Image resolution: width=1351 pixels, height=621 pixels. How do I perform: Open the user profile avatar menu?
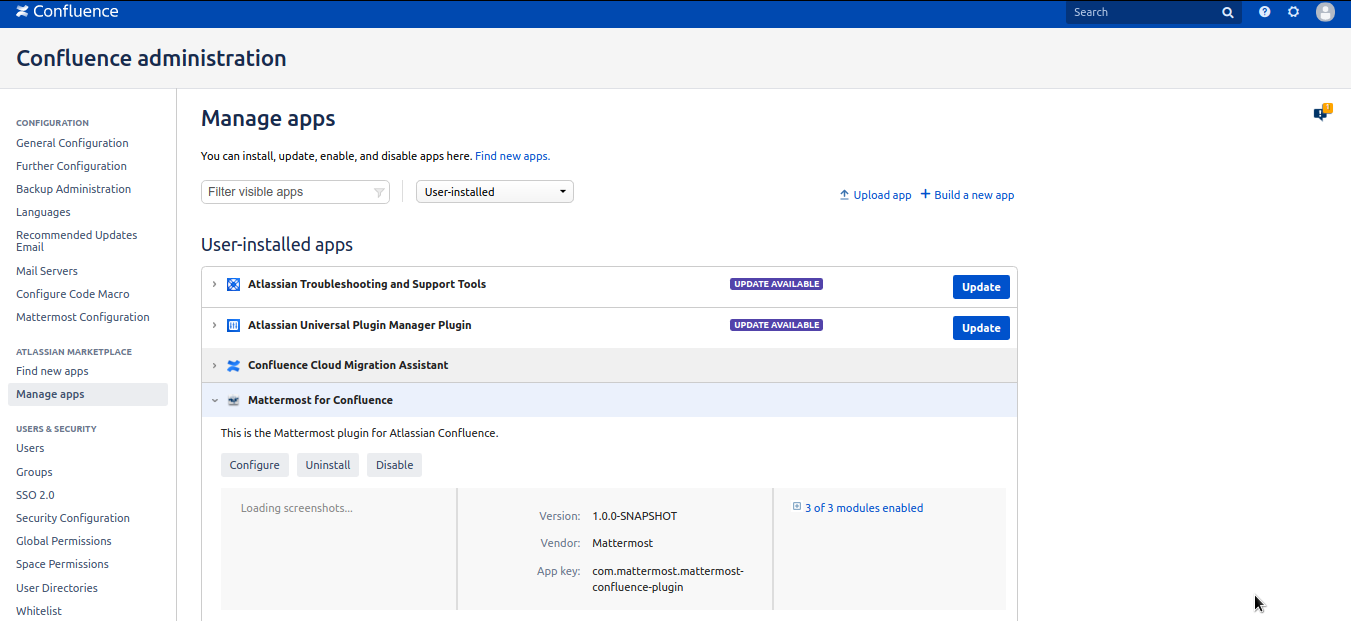point(1325,12)
